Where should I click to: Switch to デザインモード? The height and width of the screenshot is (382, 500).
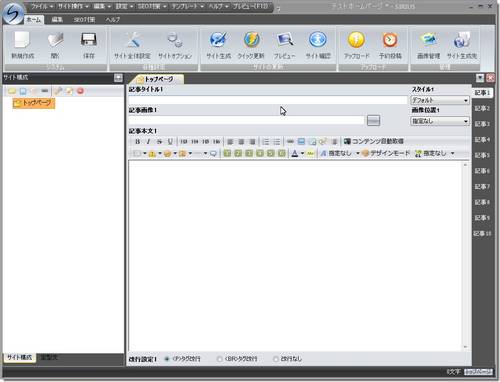coord(386,153)
